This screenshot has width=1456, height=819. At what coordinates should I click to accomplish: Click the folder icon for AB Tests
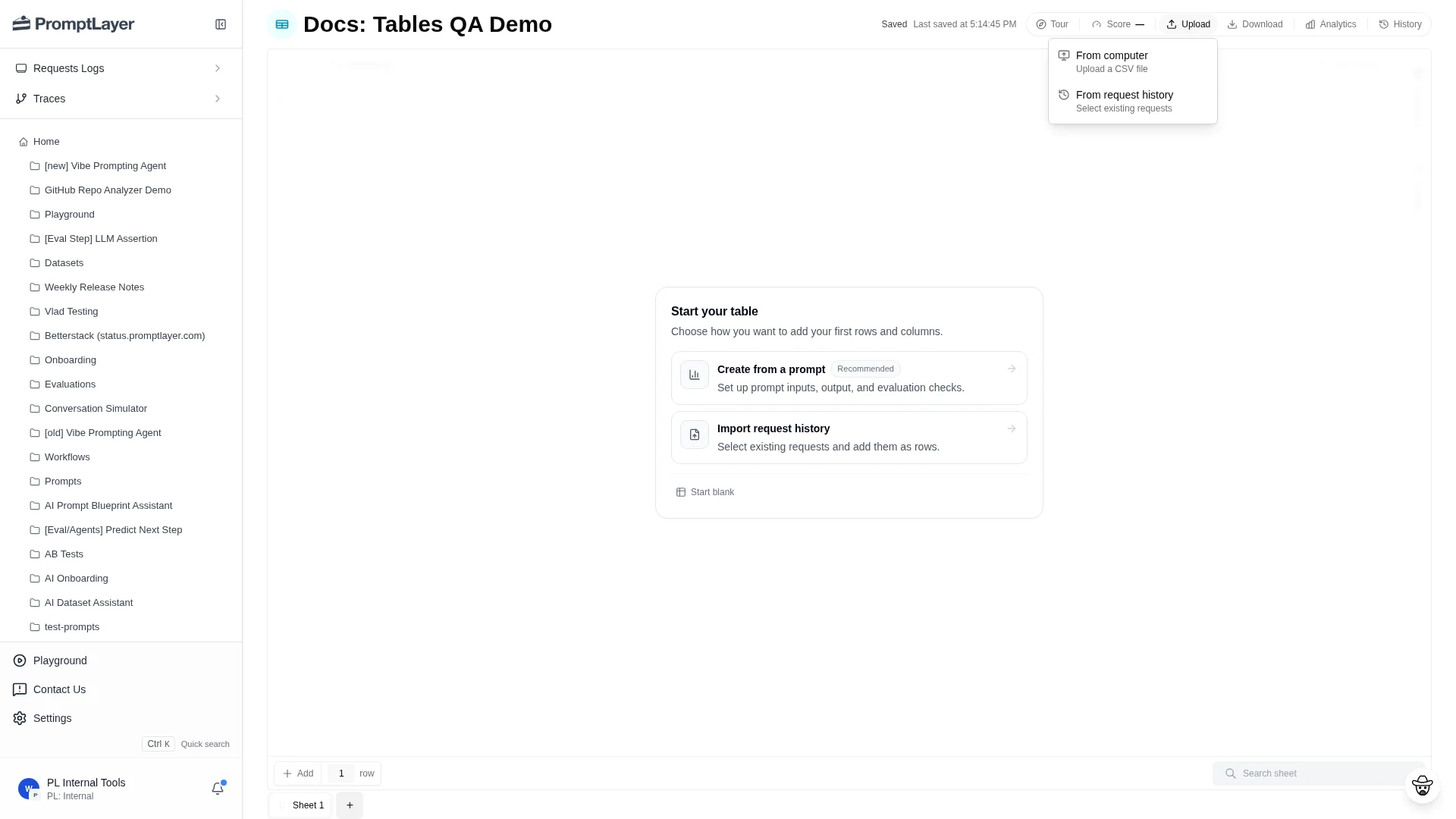(x=35, y=554)
